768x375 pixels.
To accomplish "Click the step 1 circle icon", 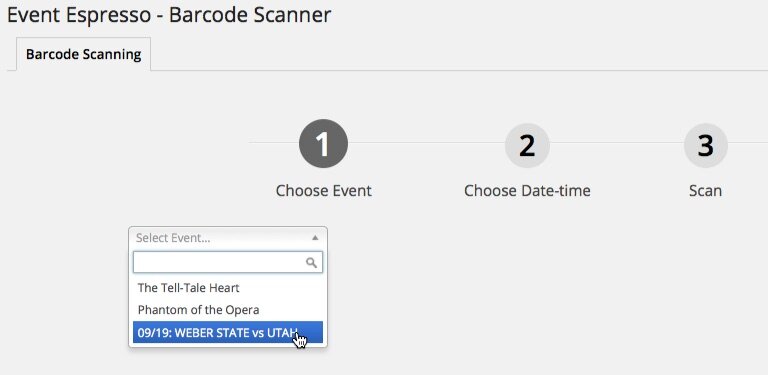I will tap(323, 143).
